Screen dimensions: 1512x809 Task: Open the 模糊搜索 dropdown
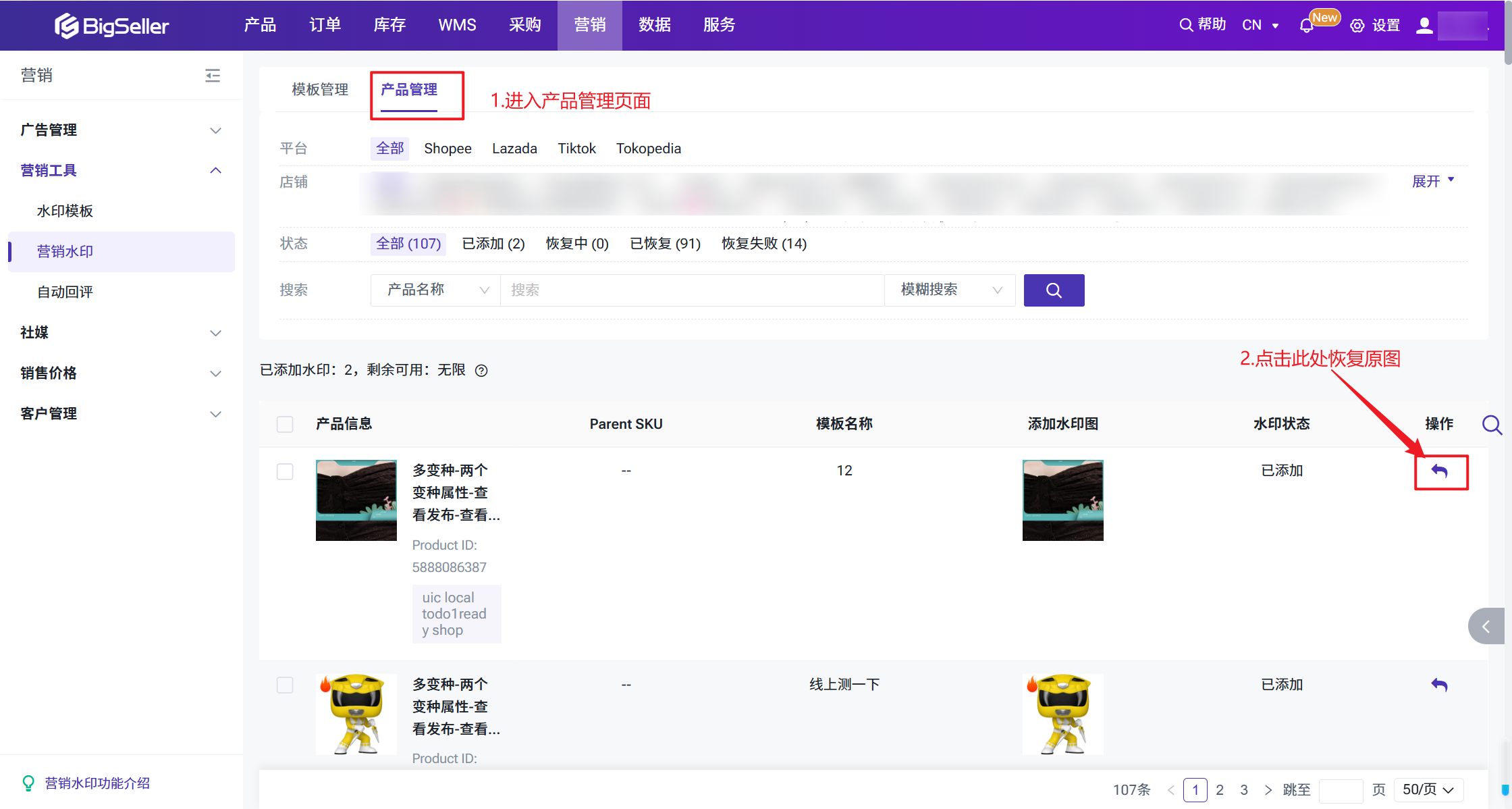(x=950, y=290)
